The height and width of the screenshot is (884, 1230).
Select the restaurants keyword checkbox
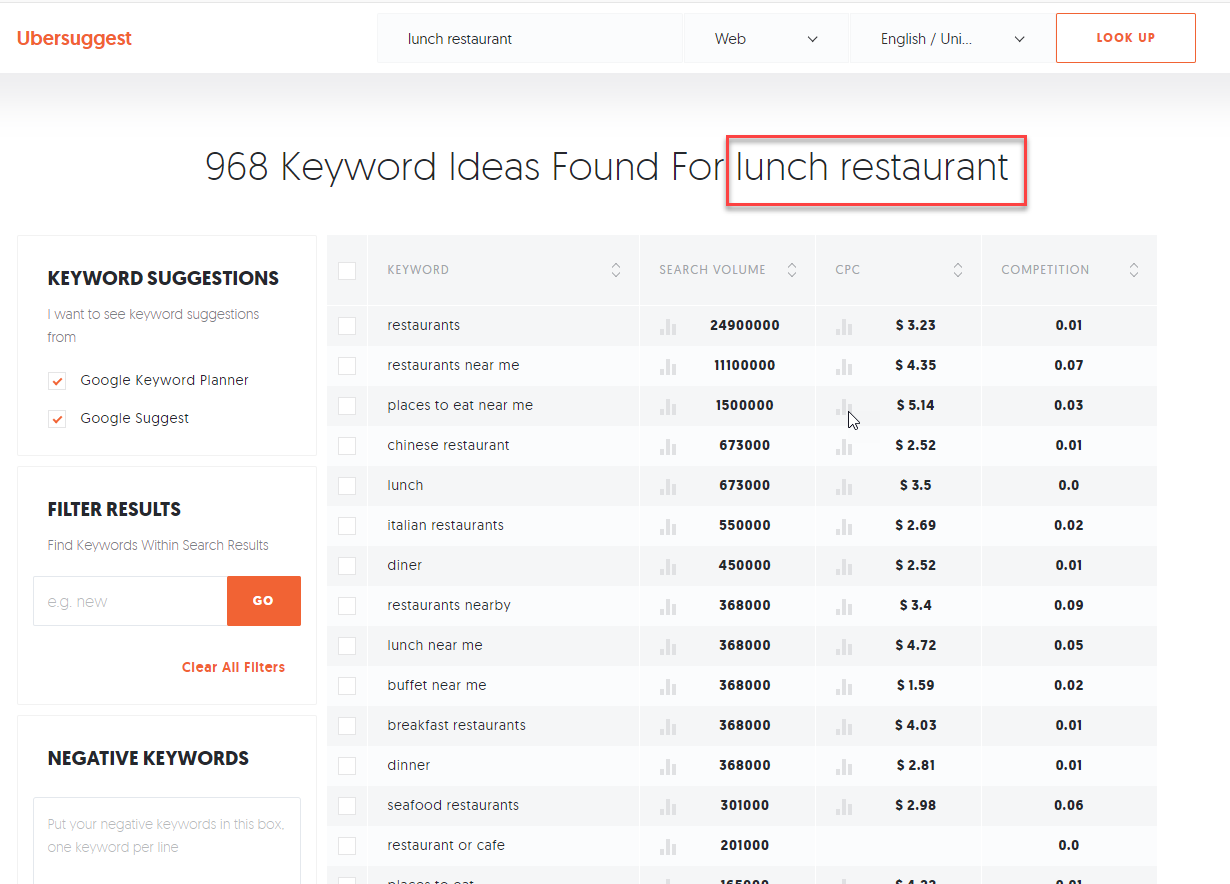point(347,326)
